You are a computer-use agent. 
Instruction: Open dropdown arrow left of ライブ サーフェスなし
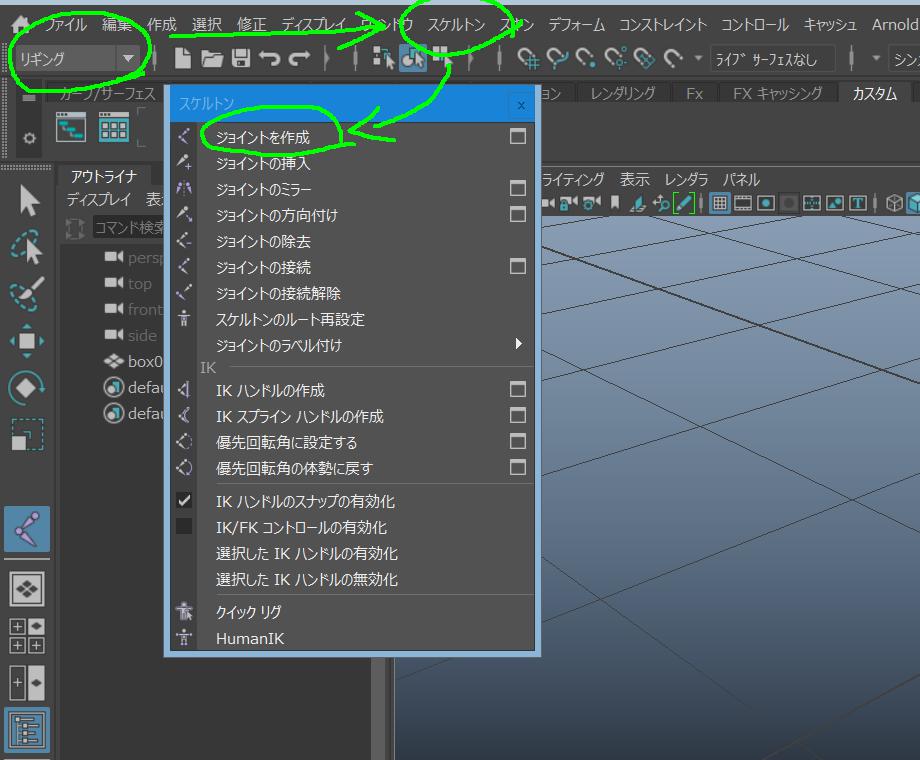pos(698,58)
